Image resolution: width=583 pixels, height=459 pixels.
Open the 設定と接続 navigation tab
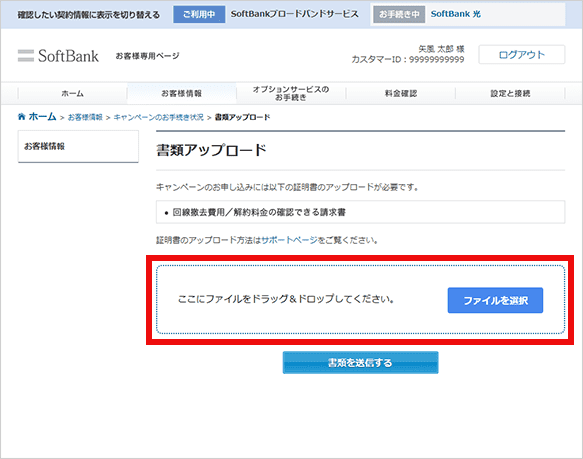pos(510,93)
